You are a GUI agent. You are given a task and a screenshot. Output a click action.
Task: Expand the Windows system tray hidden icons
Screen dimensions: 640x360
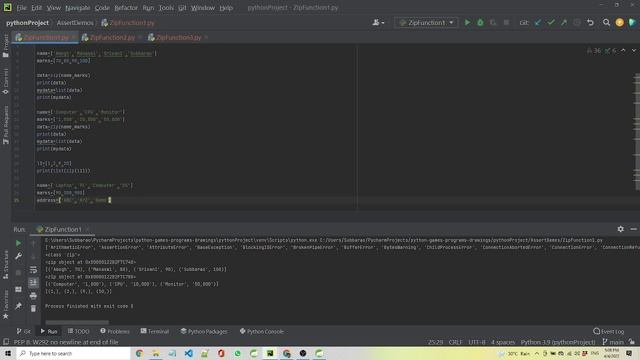(537, 353)
